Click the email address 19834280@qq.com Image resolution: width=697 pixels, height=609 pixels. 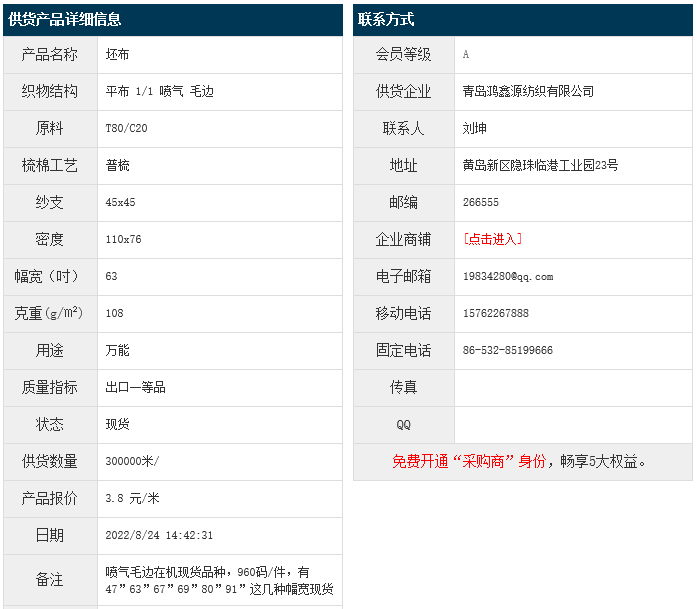coord(508,276)
